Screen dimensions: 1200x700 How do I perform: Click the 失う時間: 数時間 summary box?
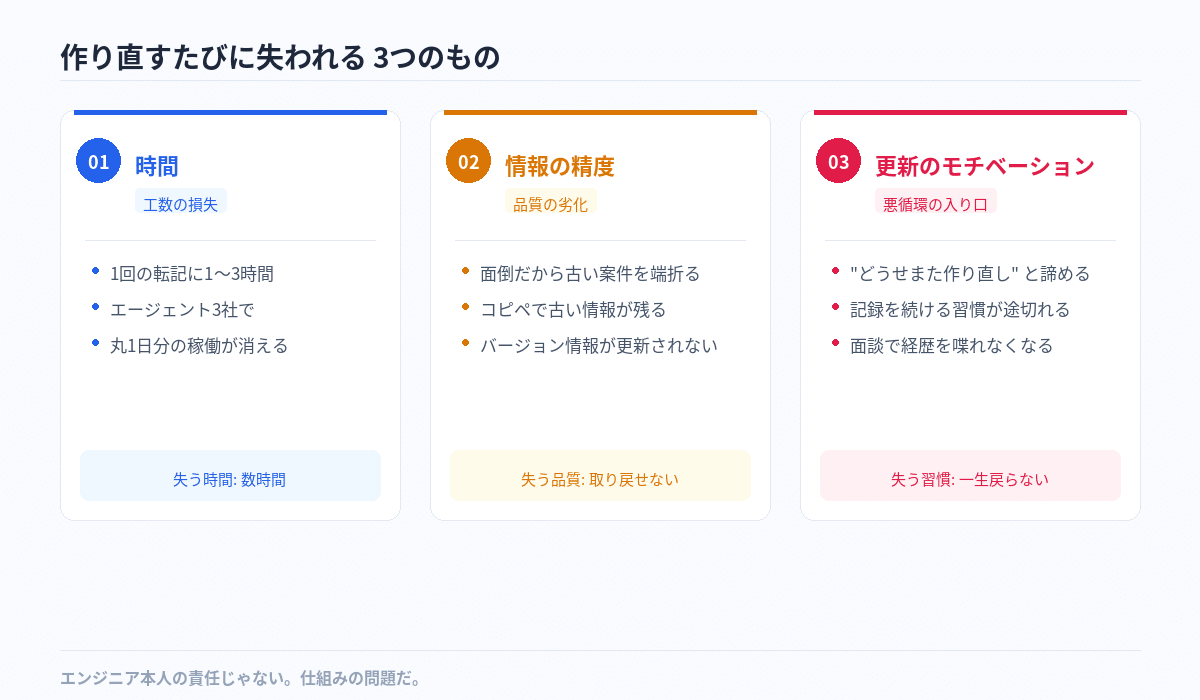[x=230, y=477]
